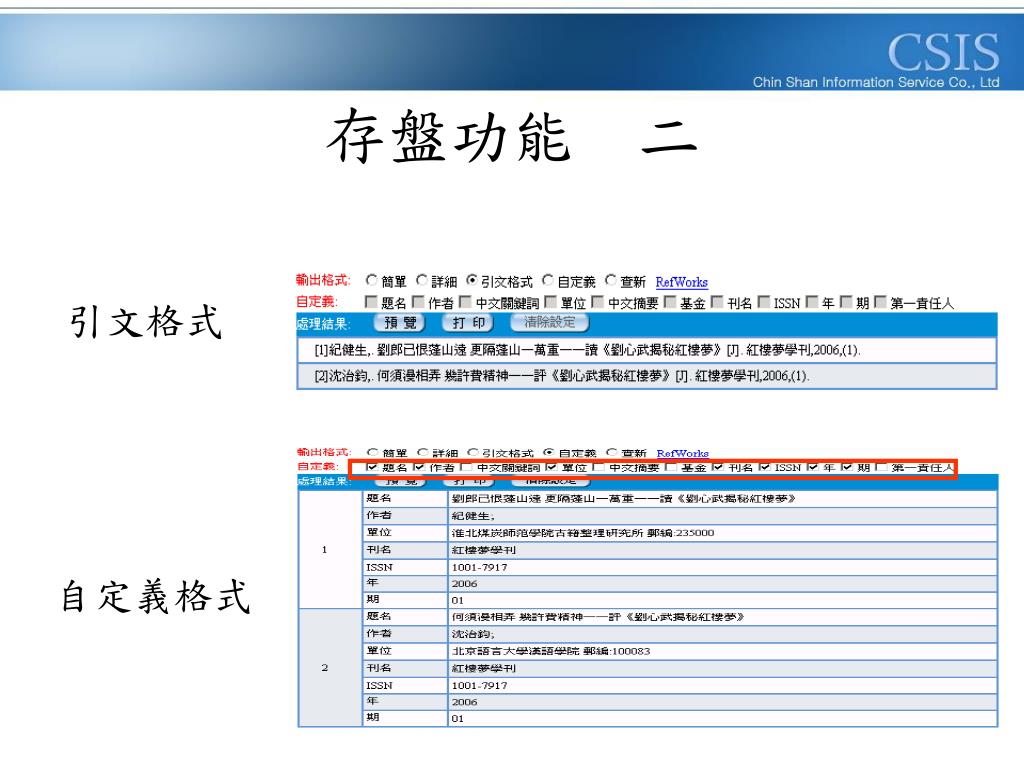Check 中文關鍵詞 checkbox in lower panel
The image size is (1024, 768).
tap(466, 467)
